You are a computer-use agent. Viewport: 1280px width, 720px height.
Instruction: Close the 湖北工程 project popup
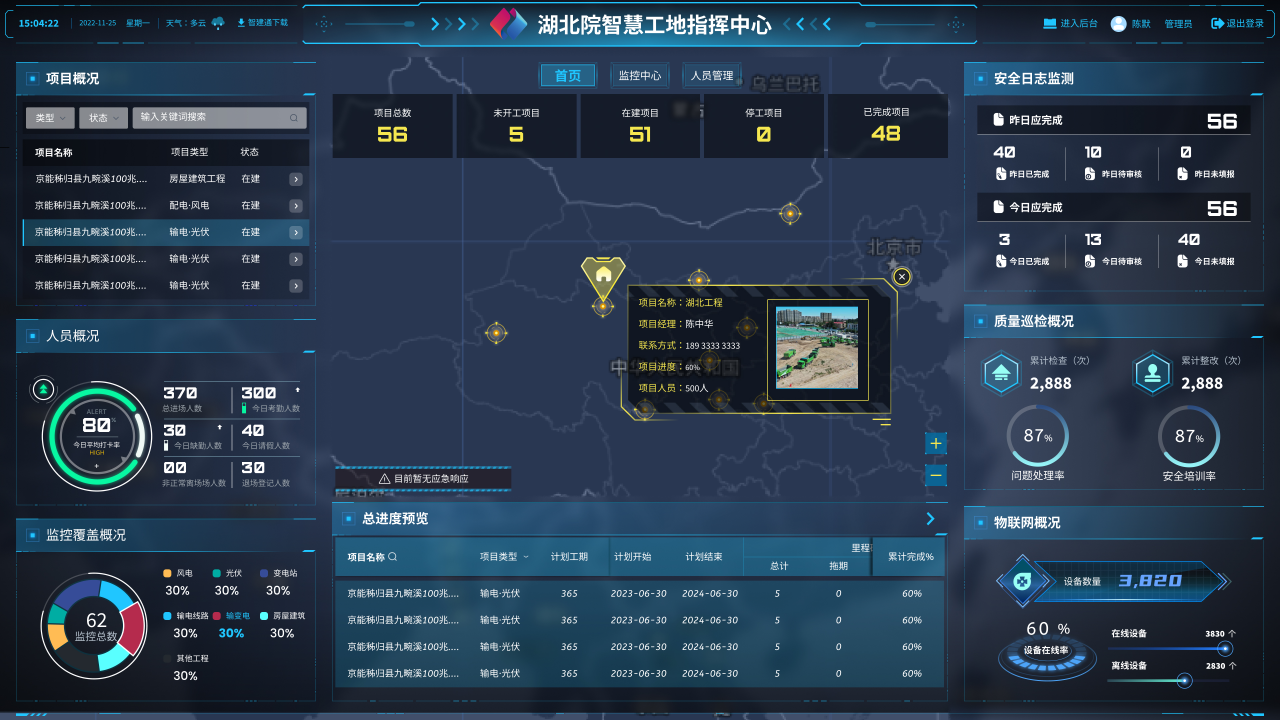click(902, 277)
